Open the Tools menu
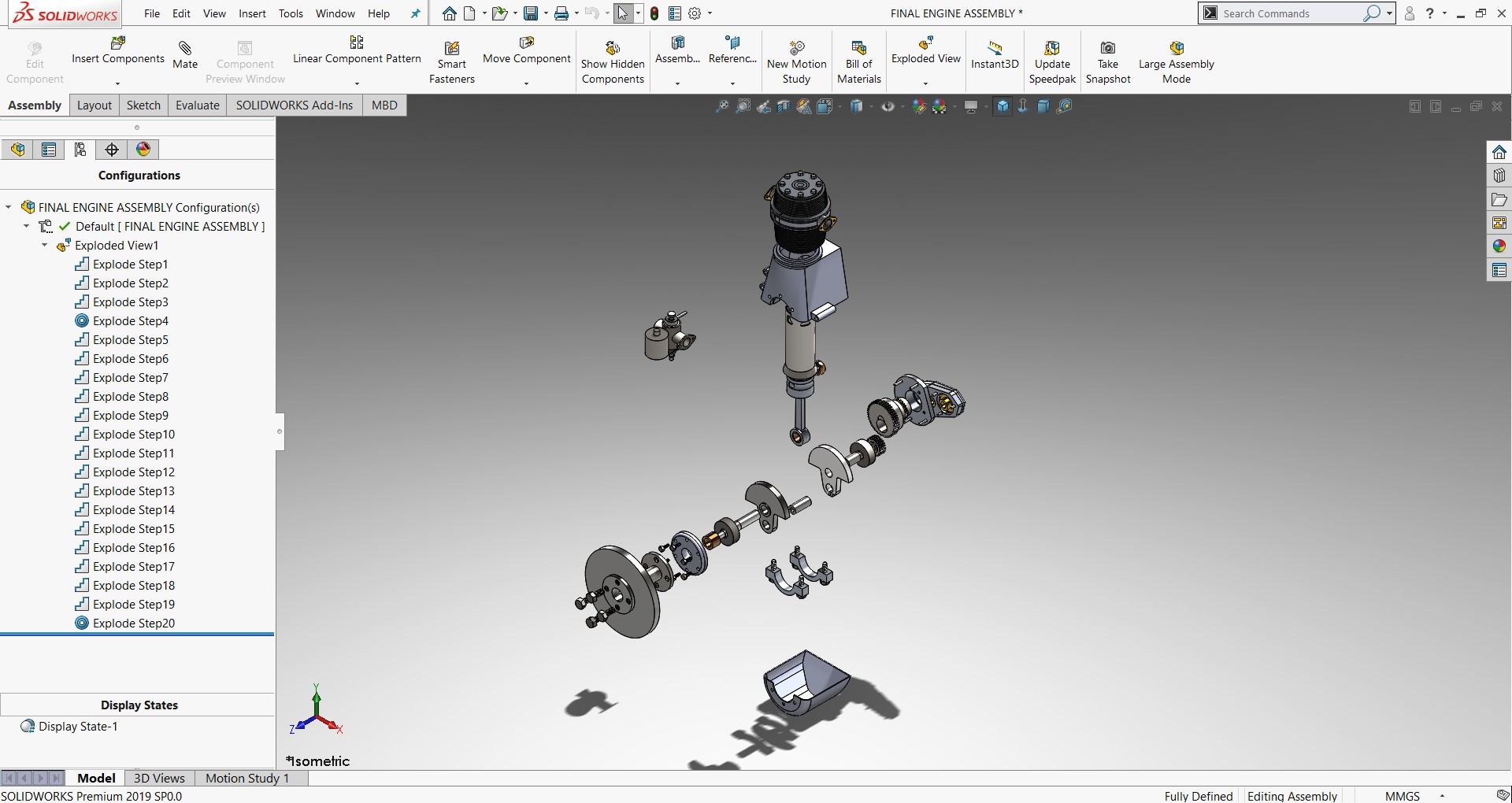The width and height of the screenshot is (1512, 803). pos(291,13)
